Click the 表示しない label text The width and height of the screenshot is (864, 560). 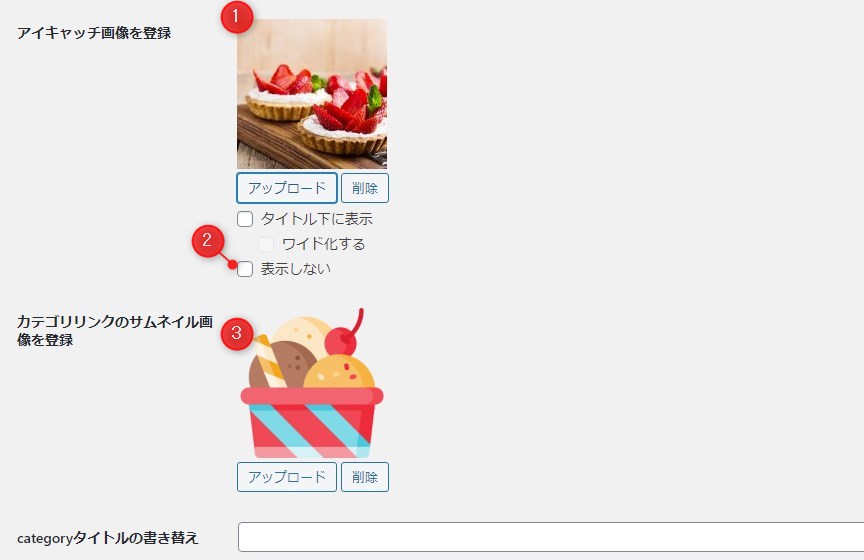tap(295, 269)
